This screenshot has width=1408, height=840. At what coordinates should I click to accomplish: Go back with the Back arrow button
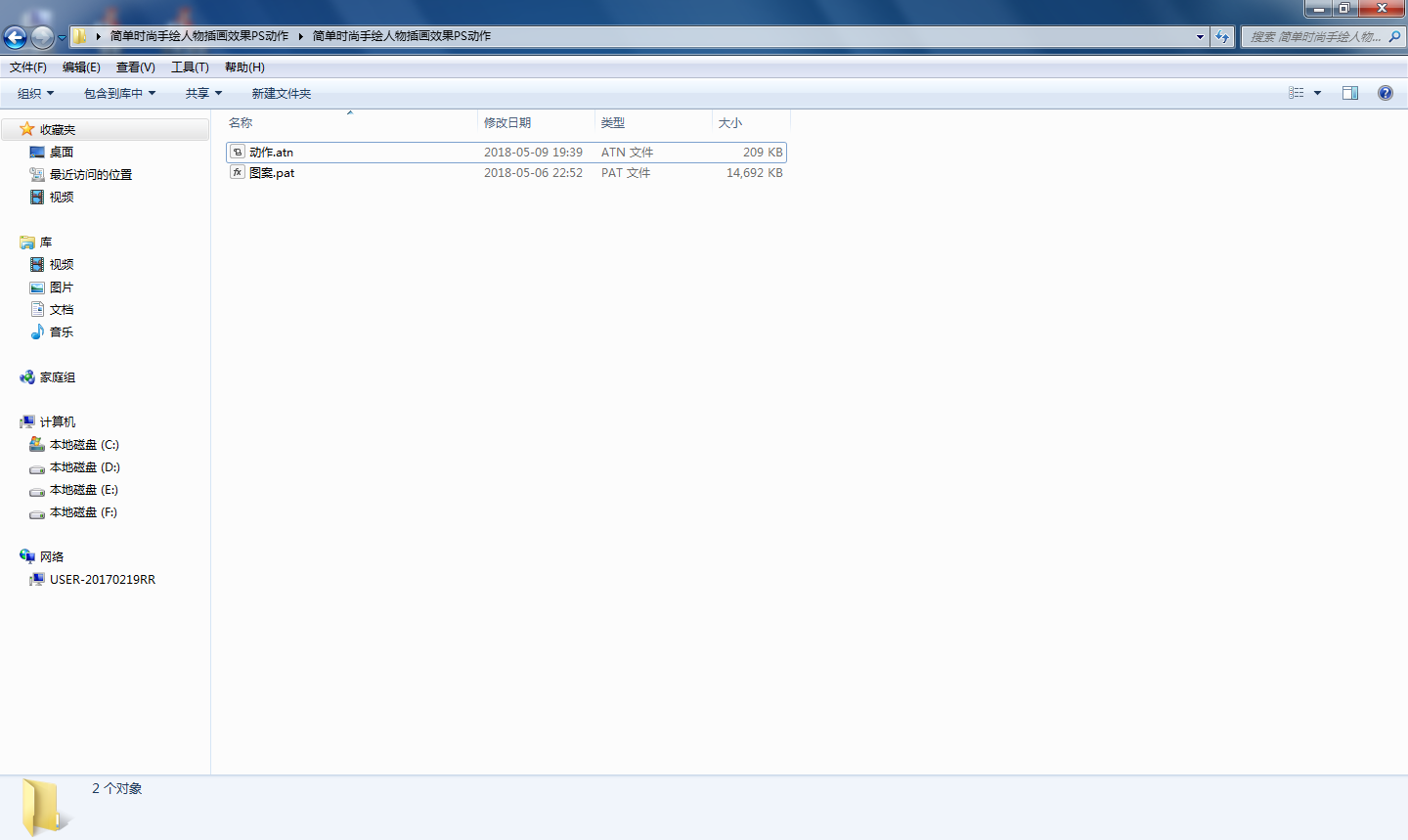[15, 37]
